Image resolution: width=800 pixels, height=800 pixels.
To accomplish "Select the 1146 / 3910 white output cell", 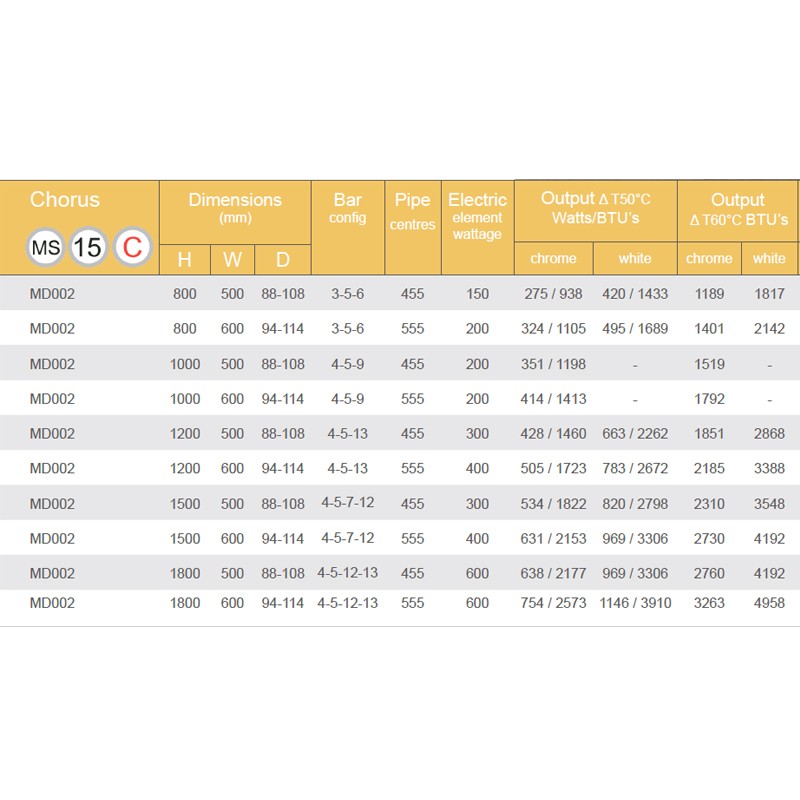I will (635, 603).
